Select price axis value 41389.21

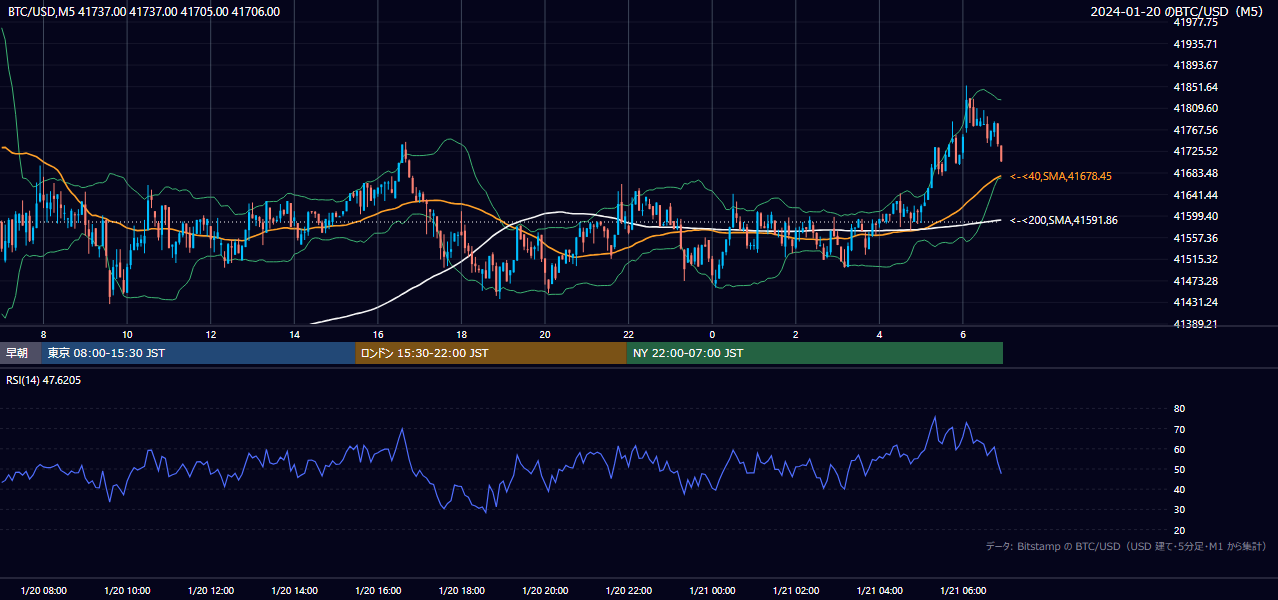[1195, 324]
